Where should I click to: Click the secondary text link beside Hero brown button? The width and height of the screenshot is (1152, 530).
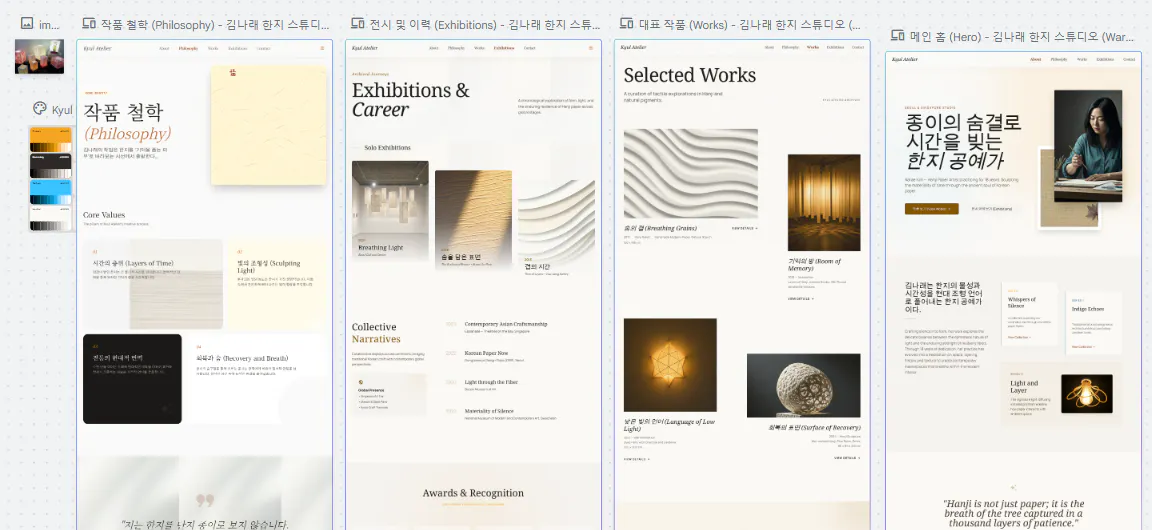click(x=992, y=209)
